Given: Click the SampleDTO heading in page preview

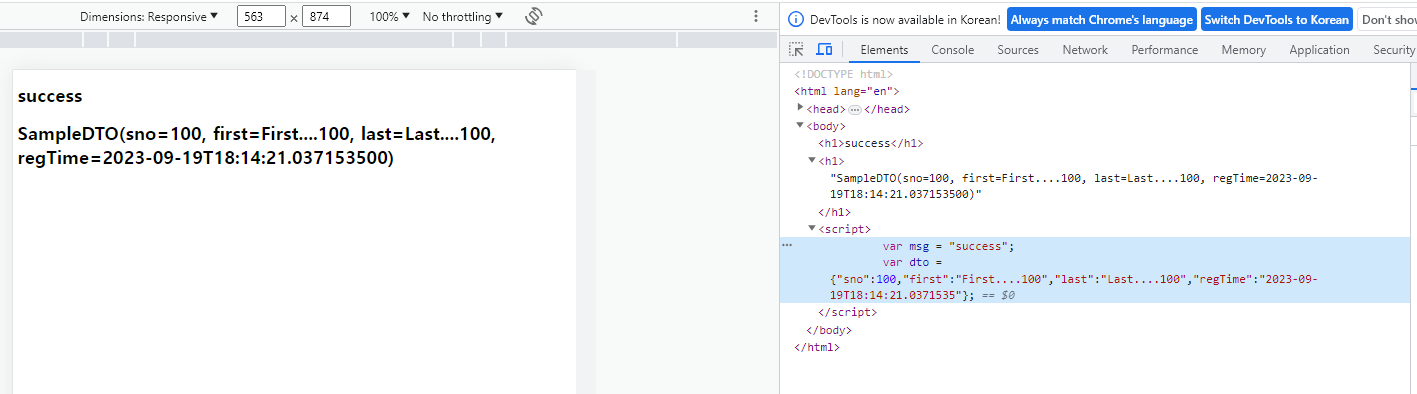Looking at the screenshot, I should point(257,146).
